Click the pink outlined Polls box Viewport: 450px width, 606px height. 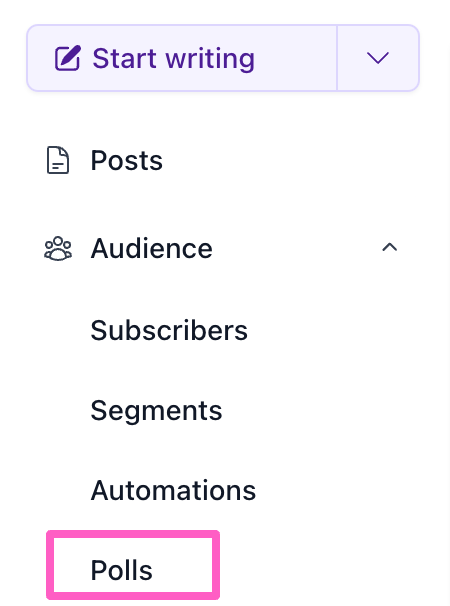tap(133, 565)
